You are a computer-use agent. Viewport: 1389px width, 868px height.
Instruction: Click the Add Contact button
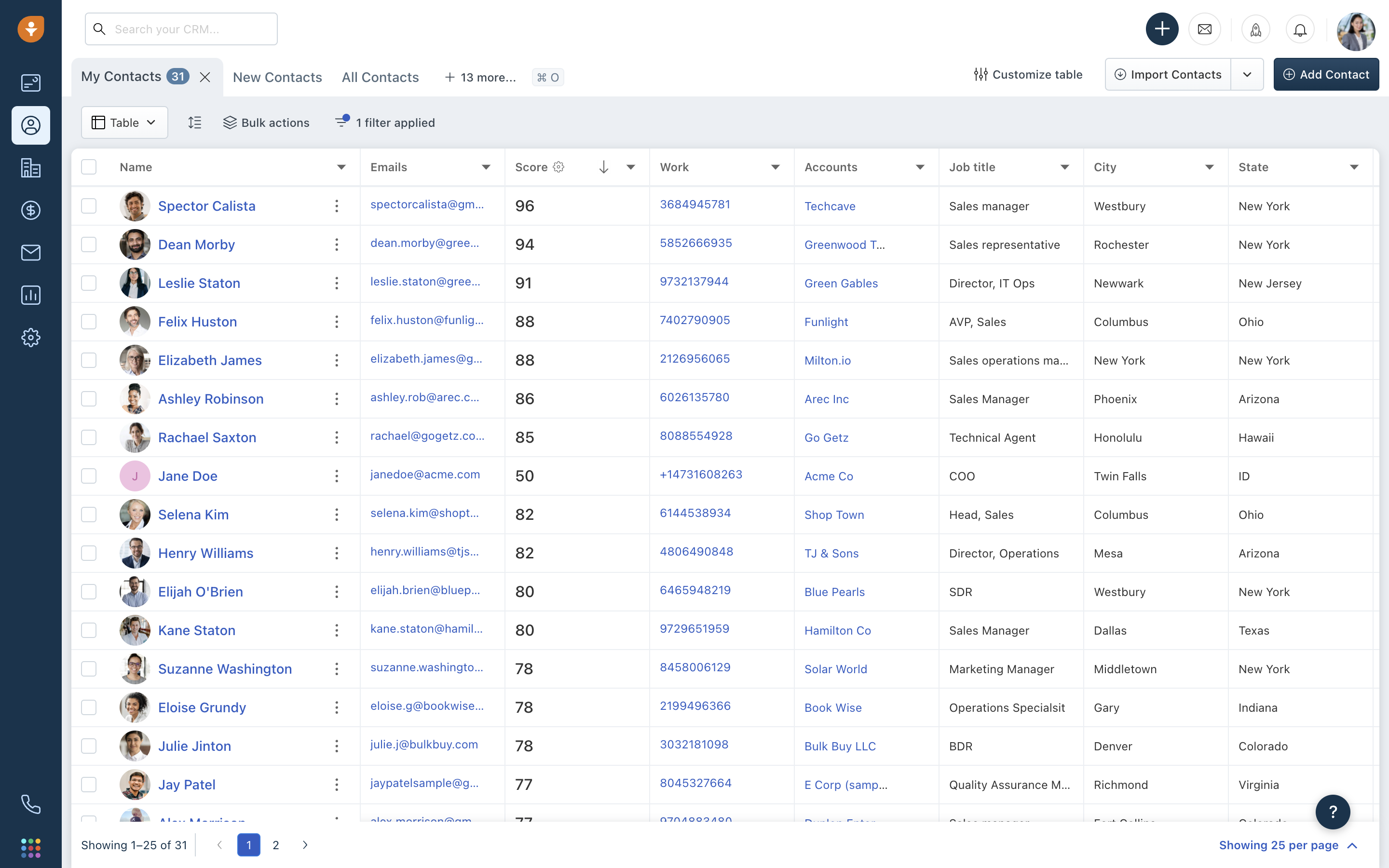point(1326,75)
